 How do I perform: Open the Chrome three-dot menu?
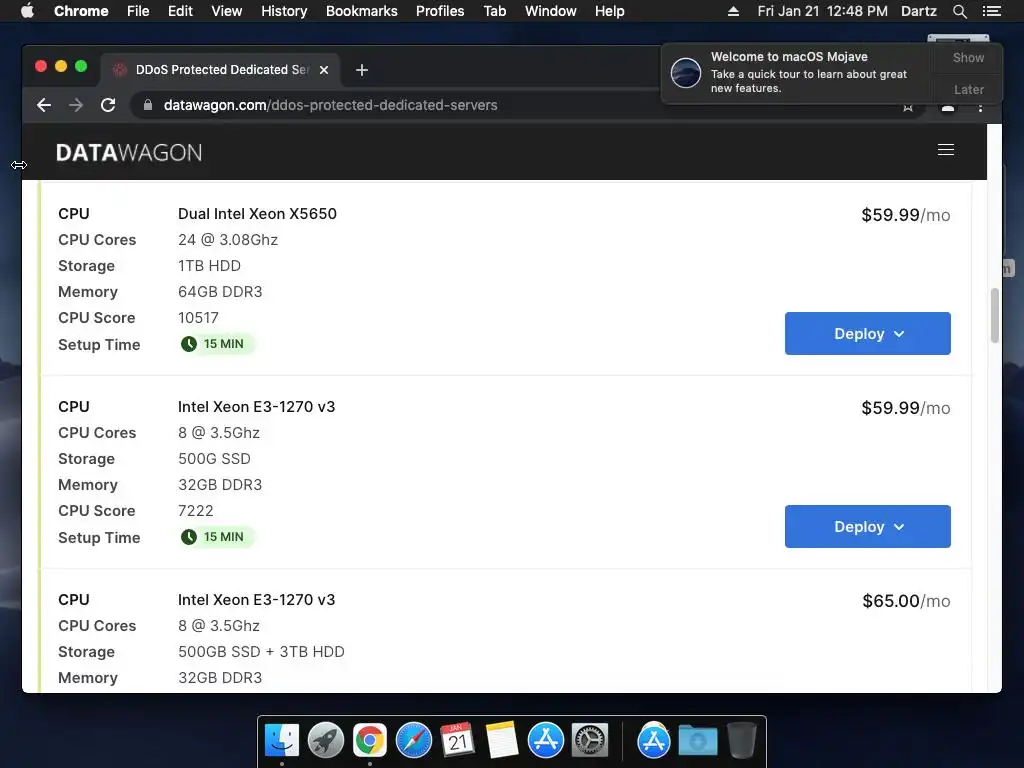[x=980, y=107]
